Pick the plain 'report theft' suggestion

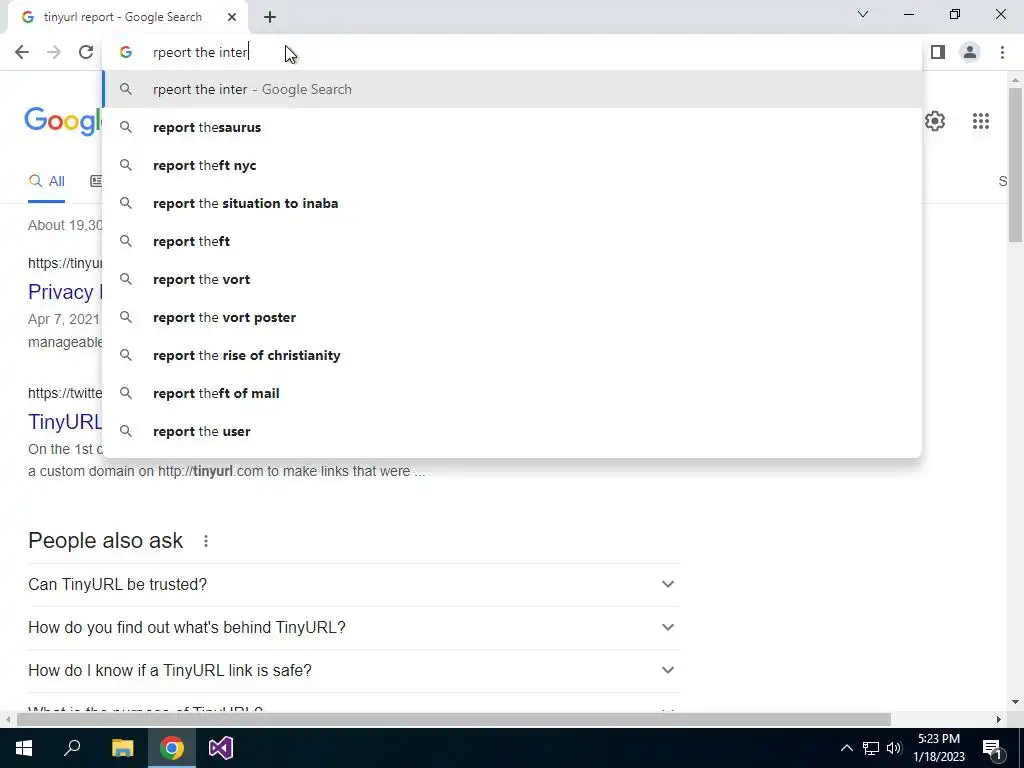513,241
